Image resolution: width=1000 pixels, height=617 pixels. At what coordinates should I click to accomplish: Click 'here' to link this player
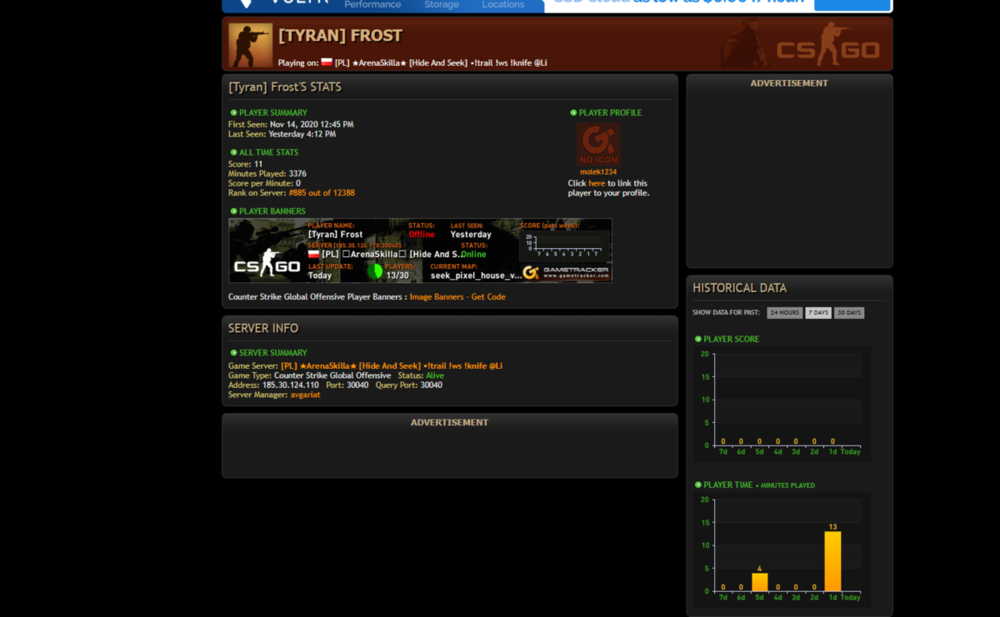coord(596,183)
